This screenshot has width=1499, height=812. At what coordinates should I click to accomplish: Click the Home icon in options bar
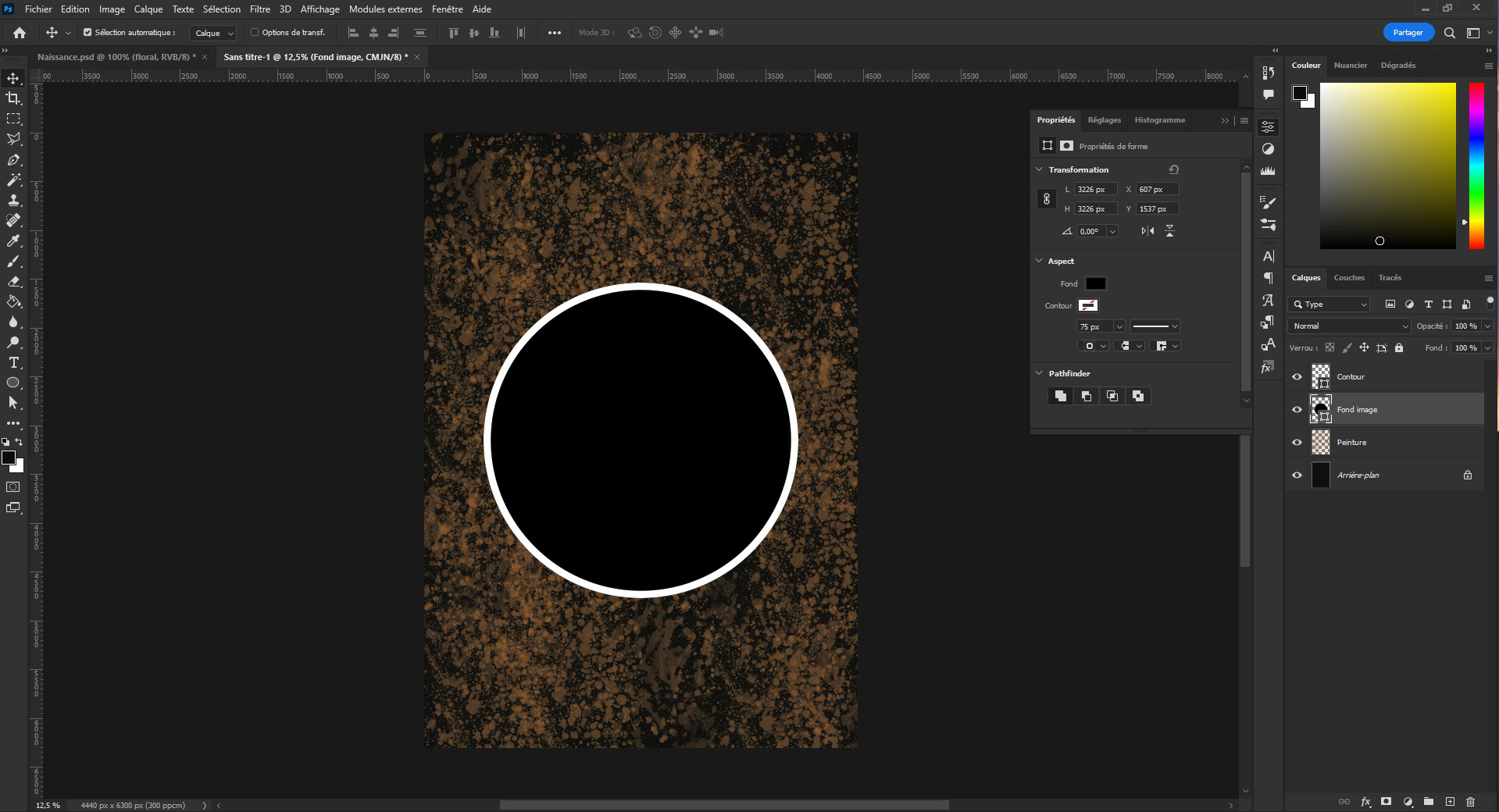20,33
